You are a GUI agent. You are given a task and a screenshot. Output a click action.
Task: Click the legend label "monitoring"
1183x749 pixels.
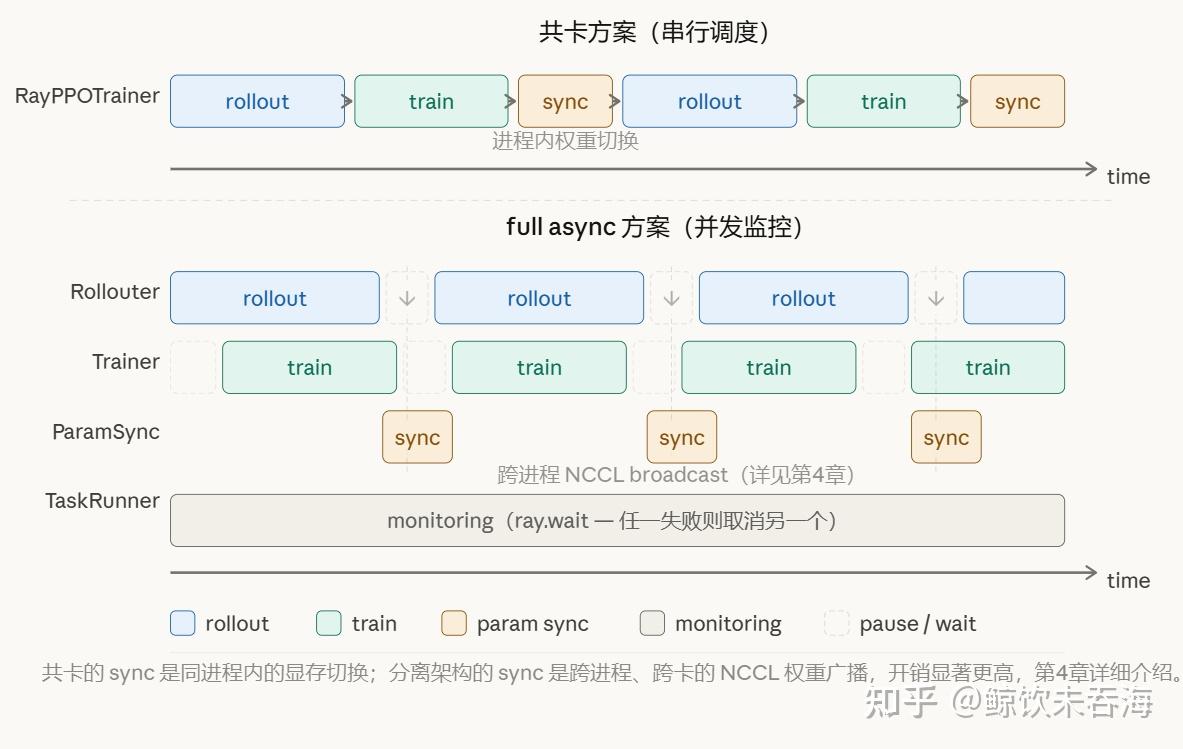728,625
